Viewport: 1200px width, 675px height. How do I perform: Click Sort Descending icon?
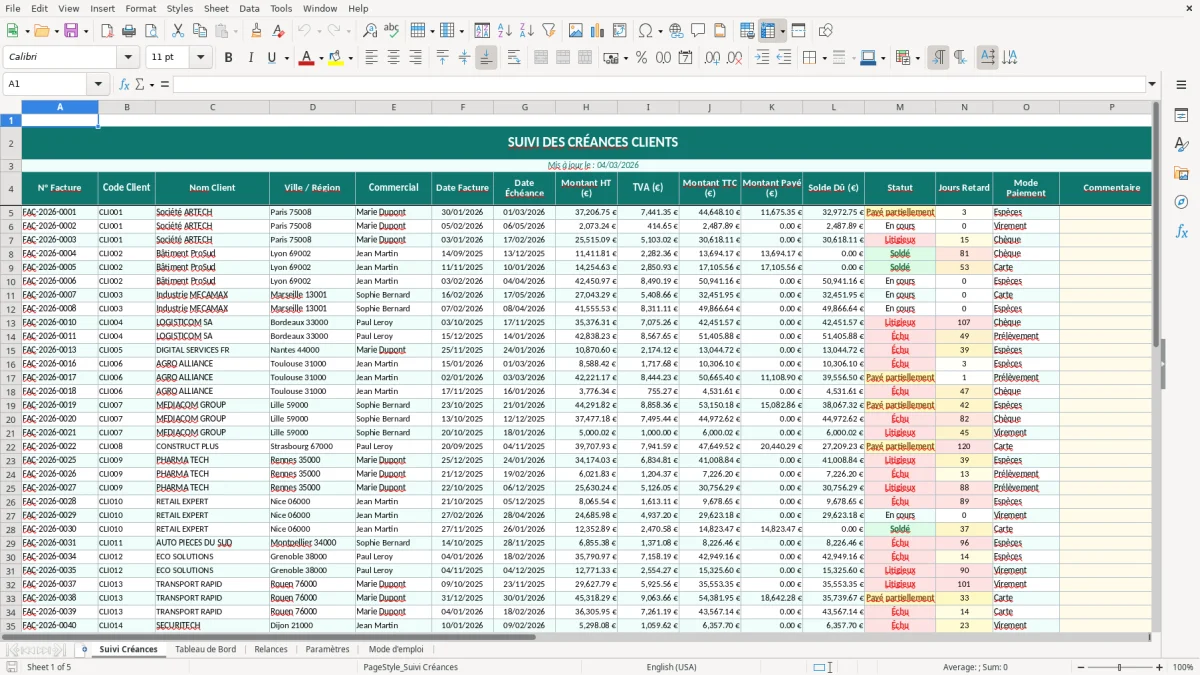(x=526, y=31)
